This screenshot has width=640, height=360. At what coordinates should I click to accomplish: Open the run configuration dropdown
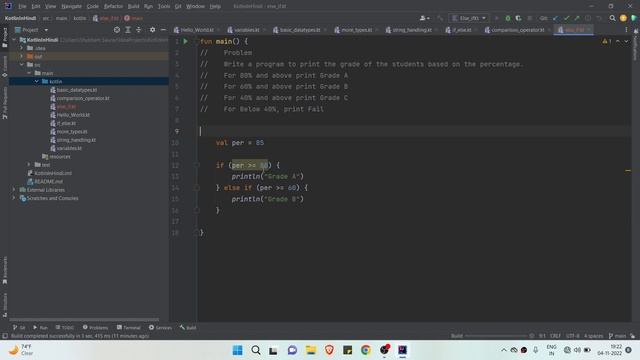pos(469,18)
